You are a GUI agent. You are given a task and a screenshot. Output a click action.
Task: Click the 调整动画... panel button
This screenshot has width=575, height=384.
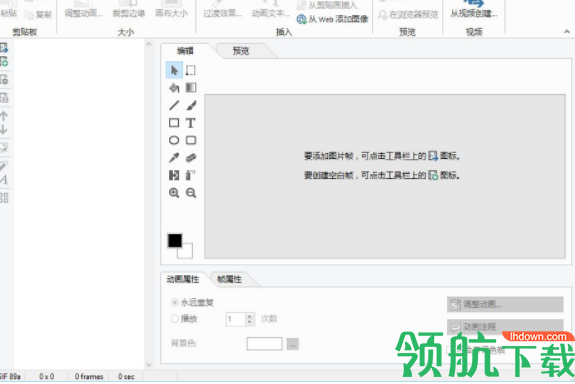(x=505, y=304)
